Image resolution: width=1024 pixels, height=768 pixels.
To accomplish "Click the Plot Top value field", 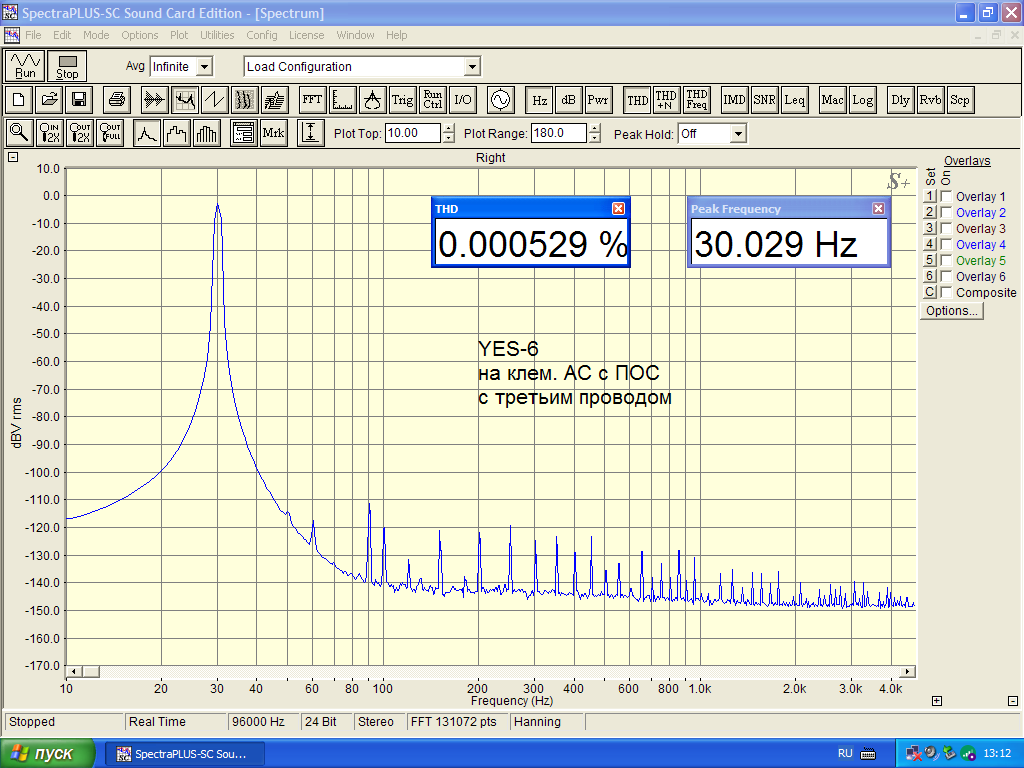I will (x=412, y=133).
